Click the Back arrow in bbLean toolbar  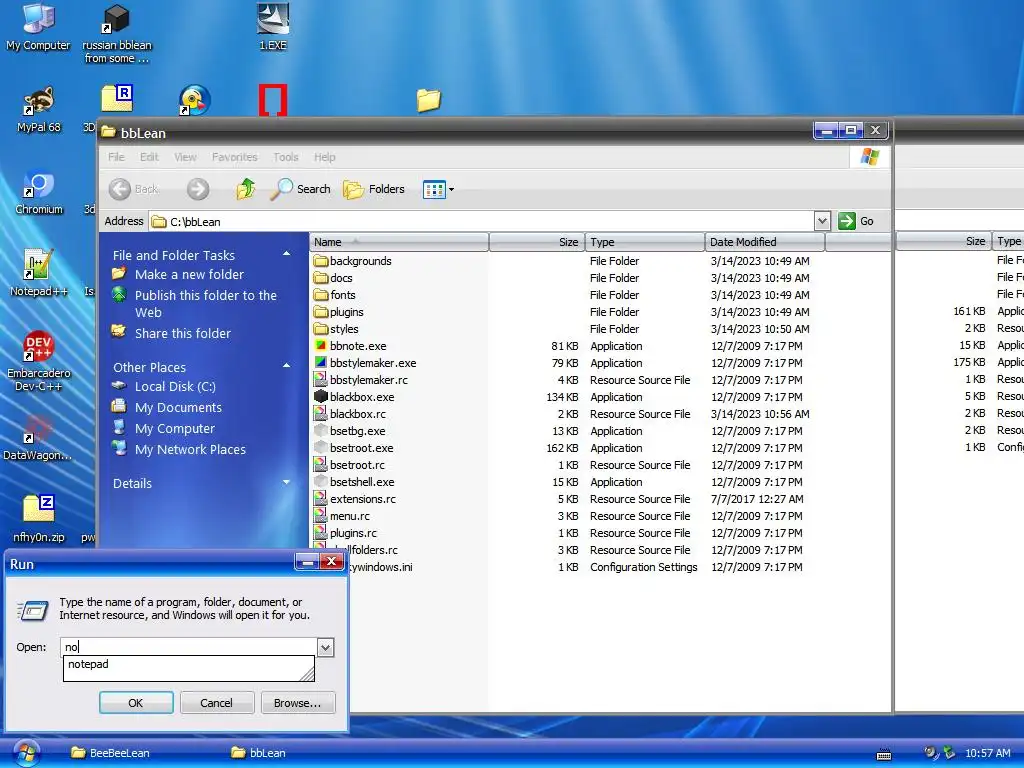tap(134, 189)
